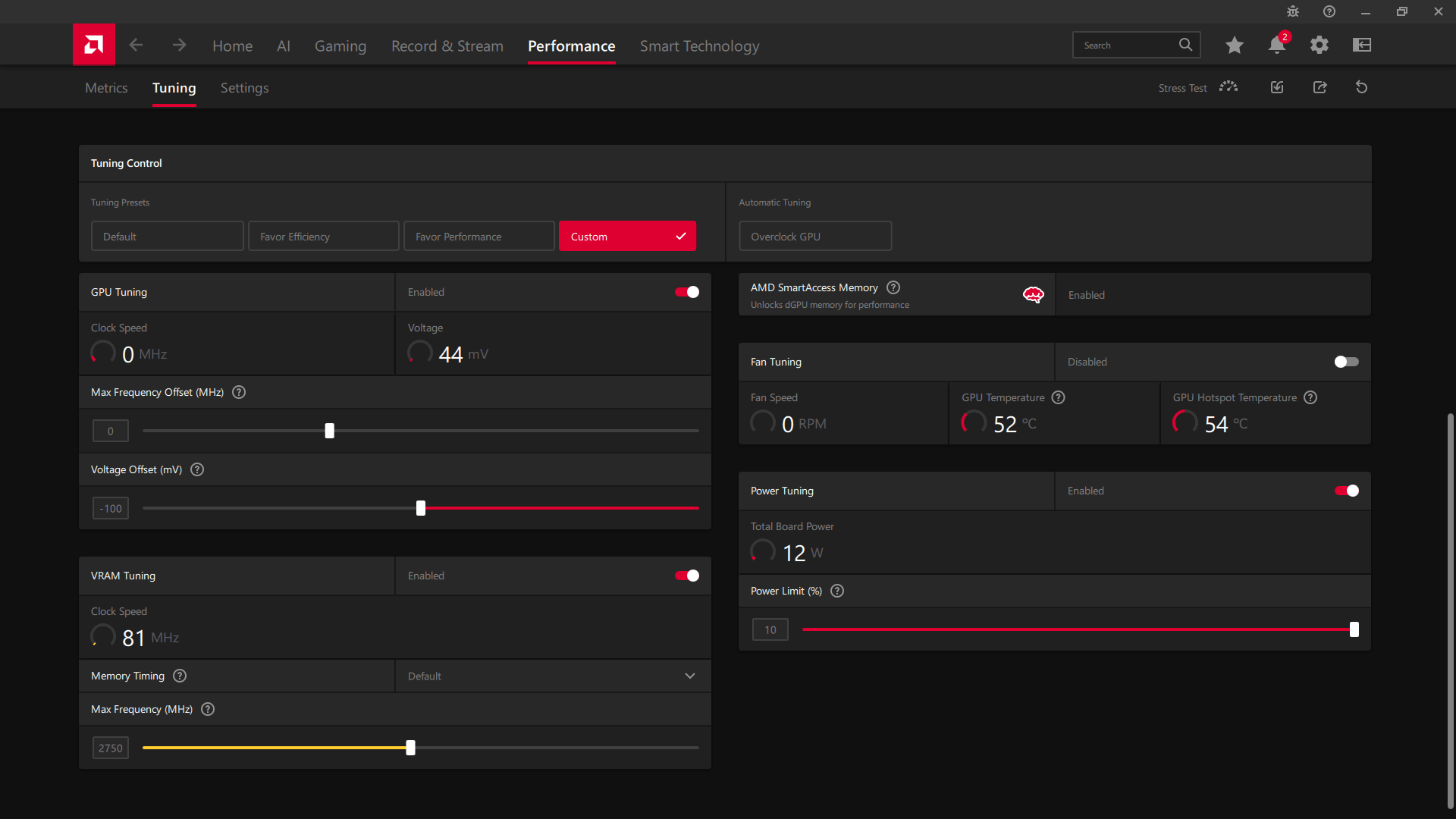Select the Performance tab
Image resolution: width=1456 pixels, height=819 pixels.
[572, 46]
